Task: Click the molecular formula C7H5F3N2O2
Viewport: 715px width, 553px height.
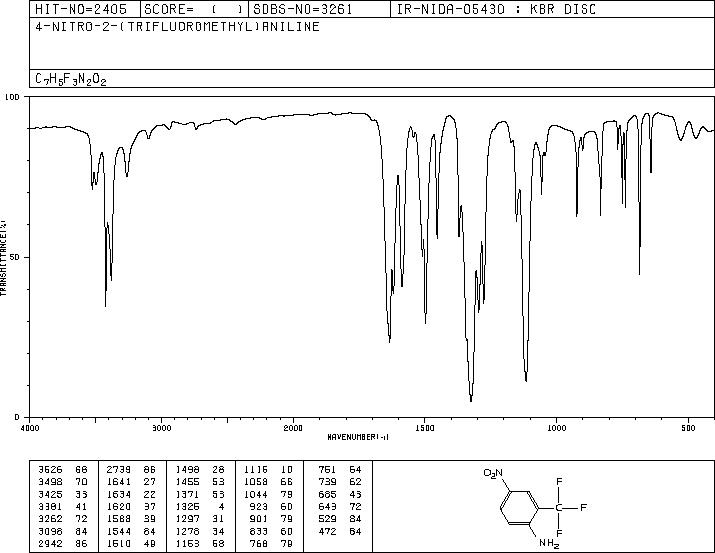Action: click(x=71, y=79)
